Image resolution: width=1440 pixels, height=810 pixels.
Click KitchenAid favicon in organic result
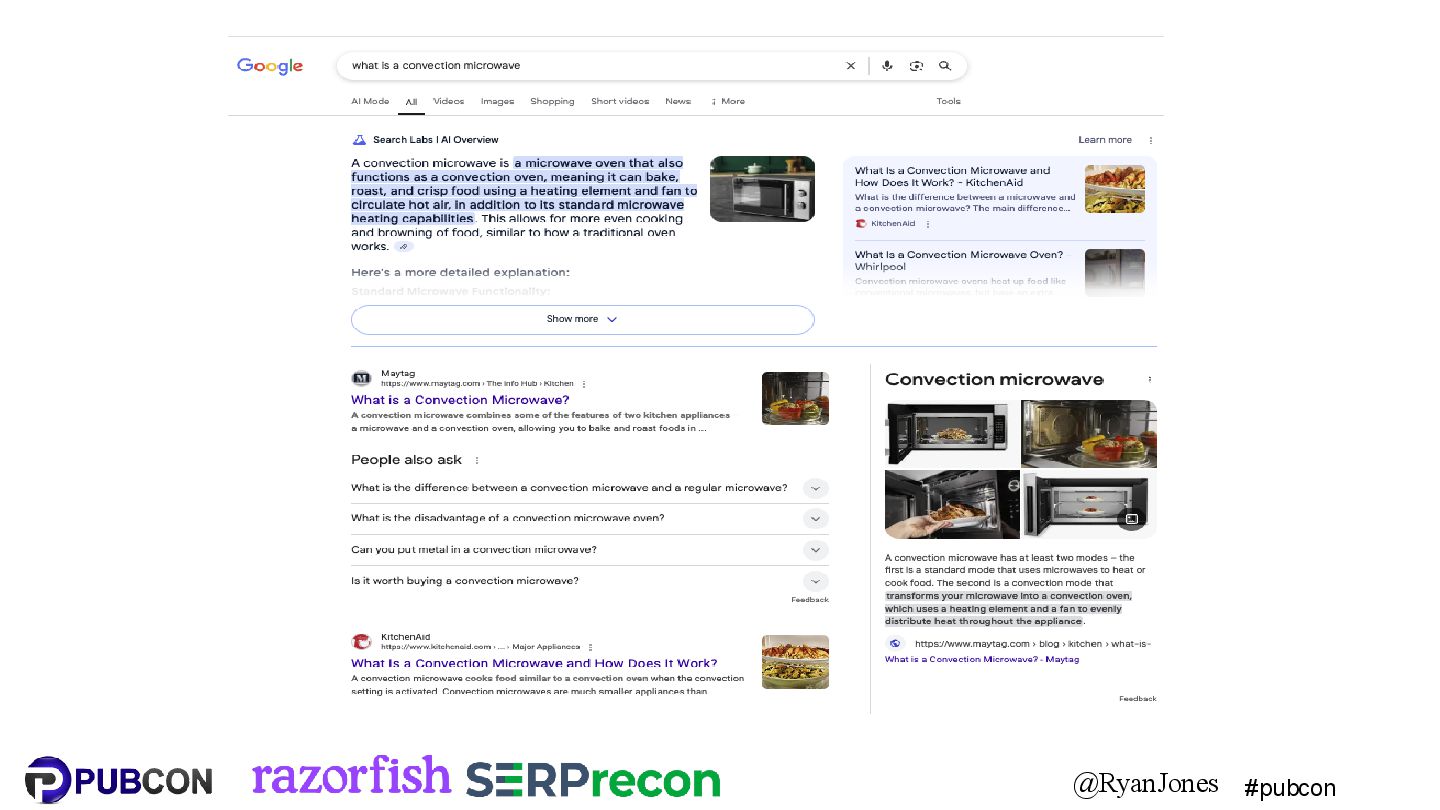(x=361, y=642)
